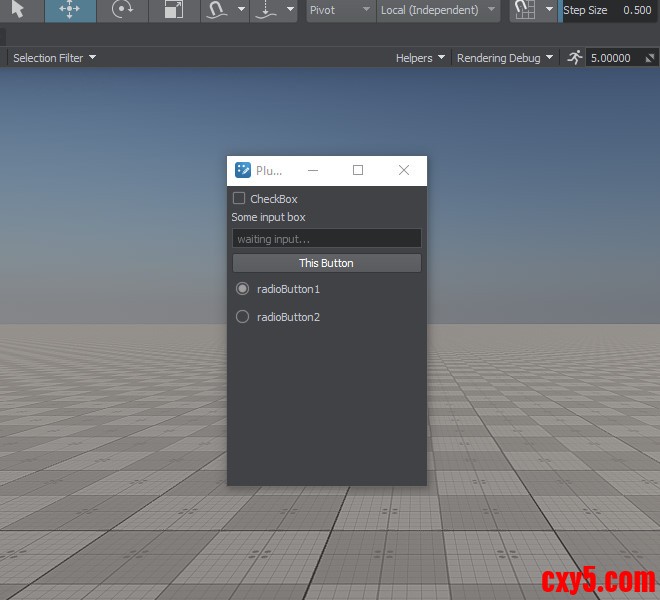
Task: Select the arrow selection tool
Action: click(x=18, y=10)
